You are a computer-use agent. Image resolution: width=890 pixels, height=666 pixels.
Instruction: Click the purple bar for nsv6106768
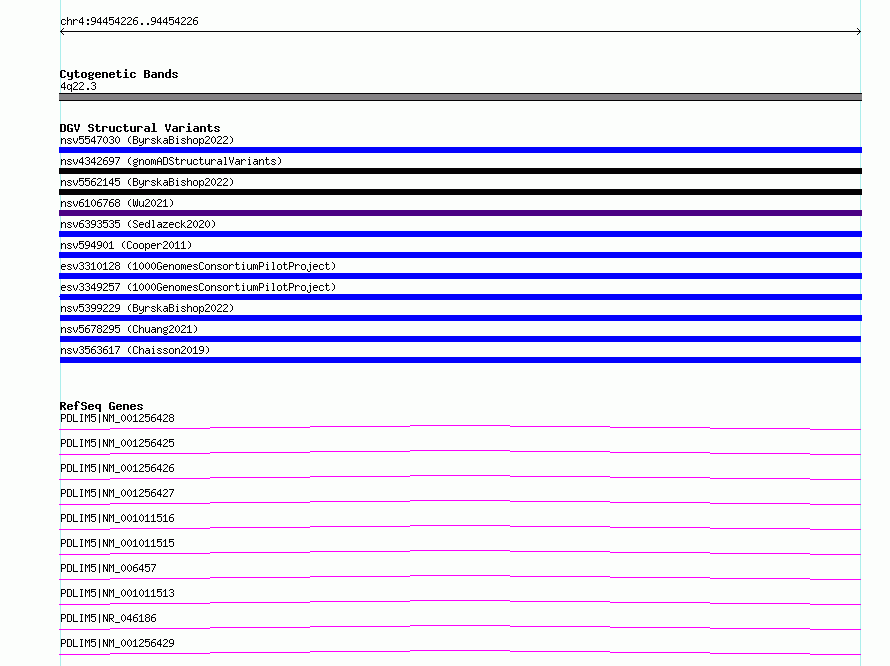tap(460, 213)
